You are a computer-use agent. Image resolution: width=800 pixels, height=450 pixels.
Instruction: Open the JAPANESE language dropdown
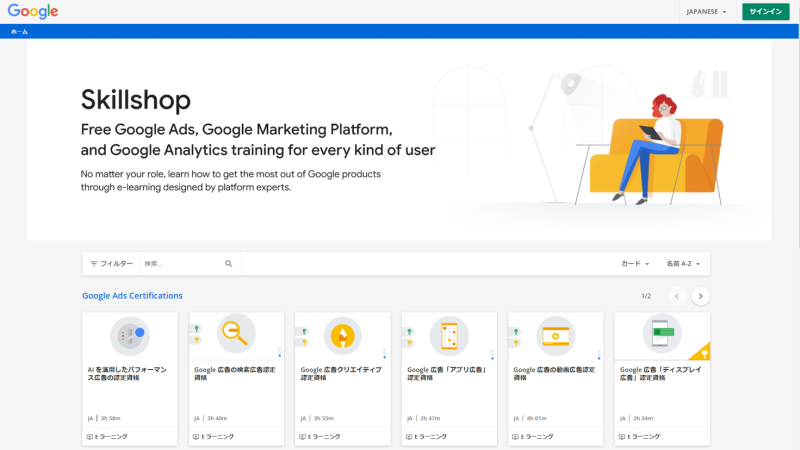706,12
